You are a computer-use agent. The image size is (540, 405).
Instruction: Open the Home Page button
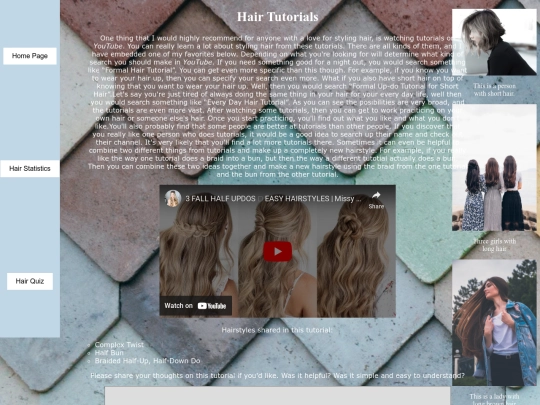coord(30,56)
